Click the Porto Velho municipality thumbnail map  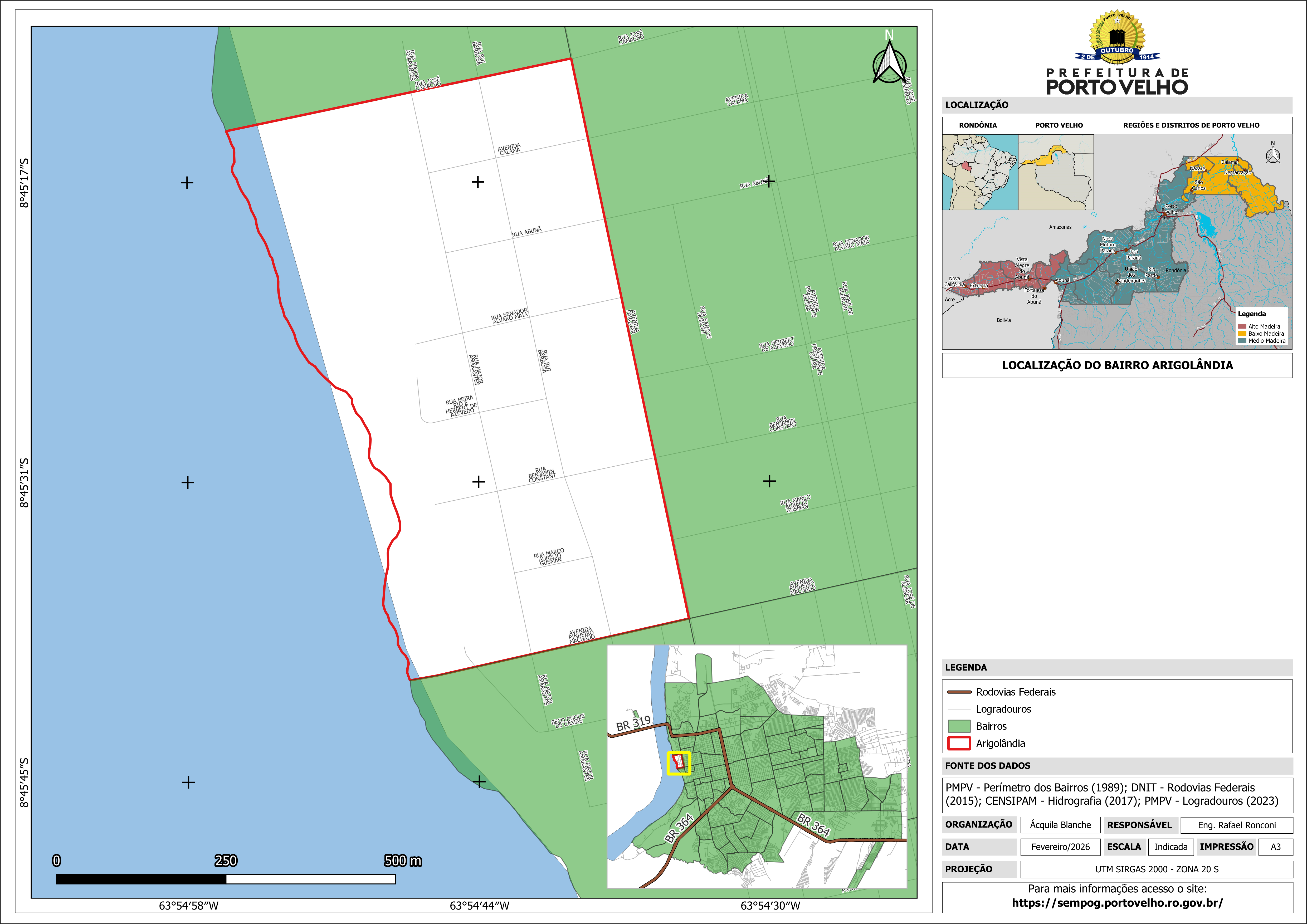pos(1056,172)
